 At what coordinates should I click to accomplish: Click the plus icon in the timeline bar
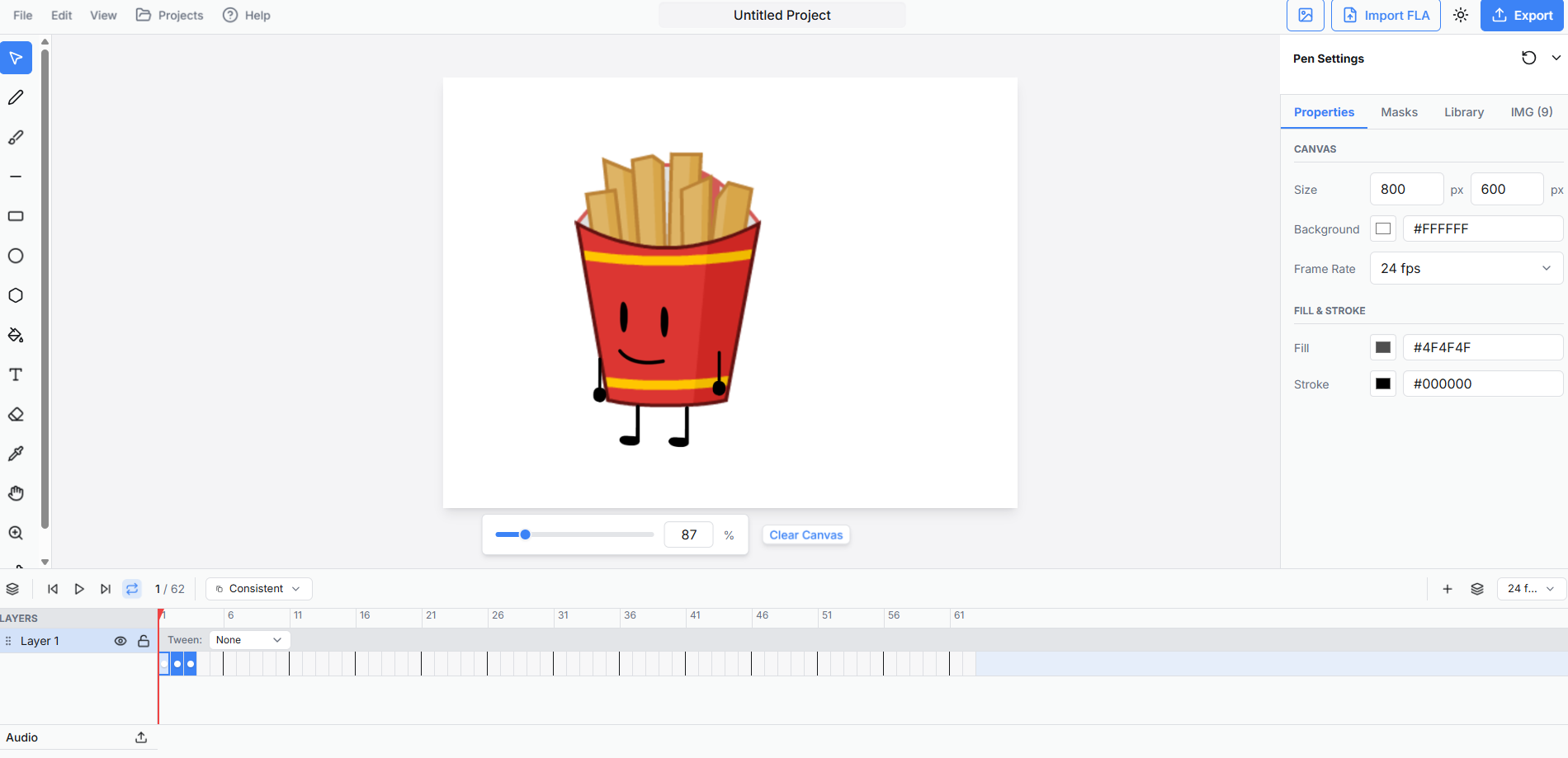[1448, 589]
